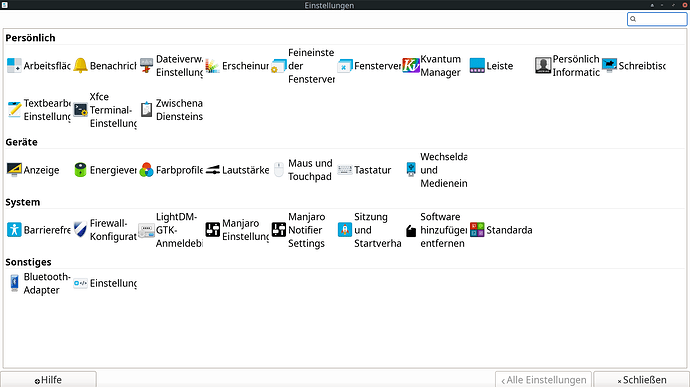Click the Hilfe button
The height and width of the screenshot is (388, 690).
48,380
